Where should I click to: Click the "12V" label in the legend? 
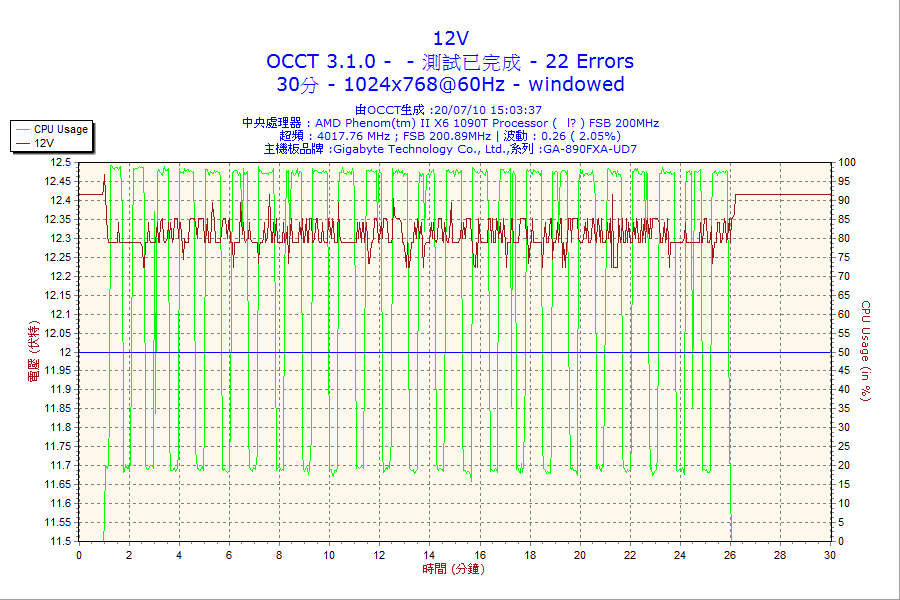tap(44, 144)
